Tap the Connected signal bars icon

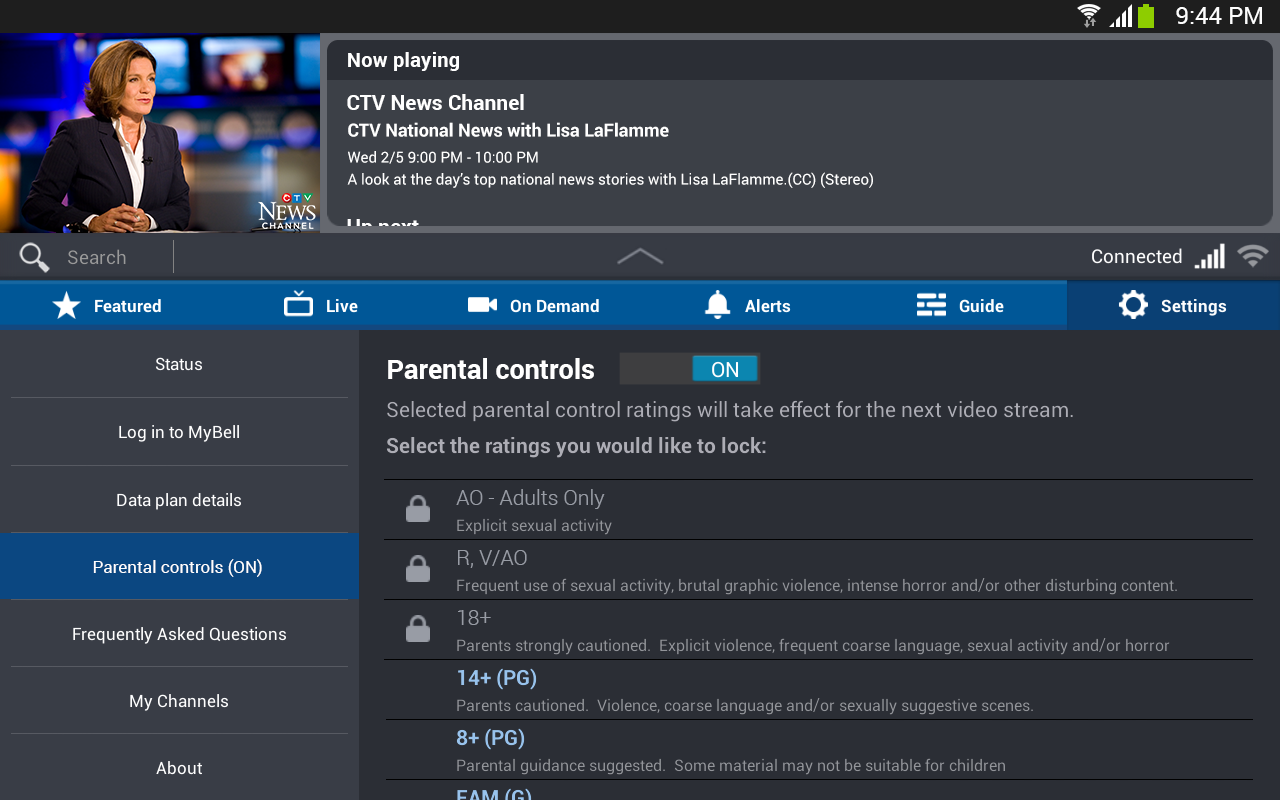pyautogui.click(x=1210, y=257)
